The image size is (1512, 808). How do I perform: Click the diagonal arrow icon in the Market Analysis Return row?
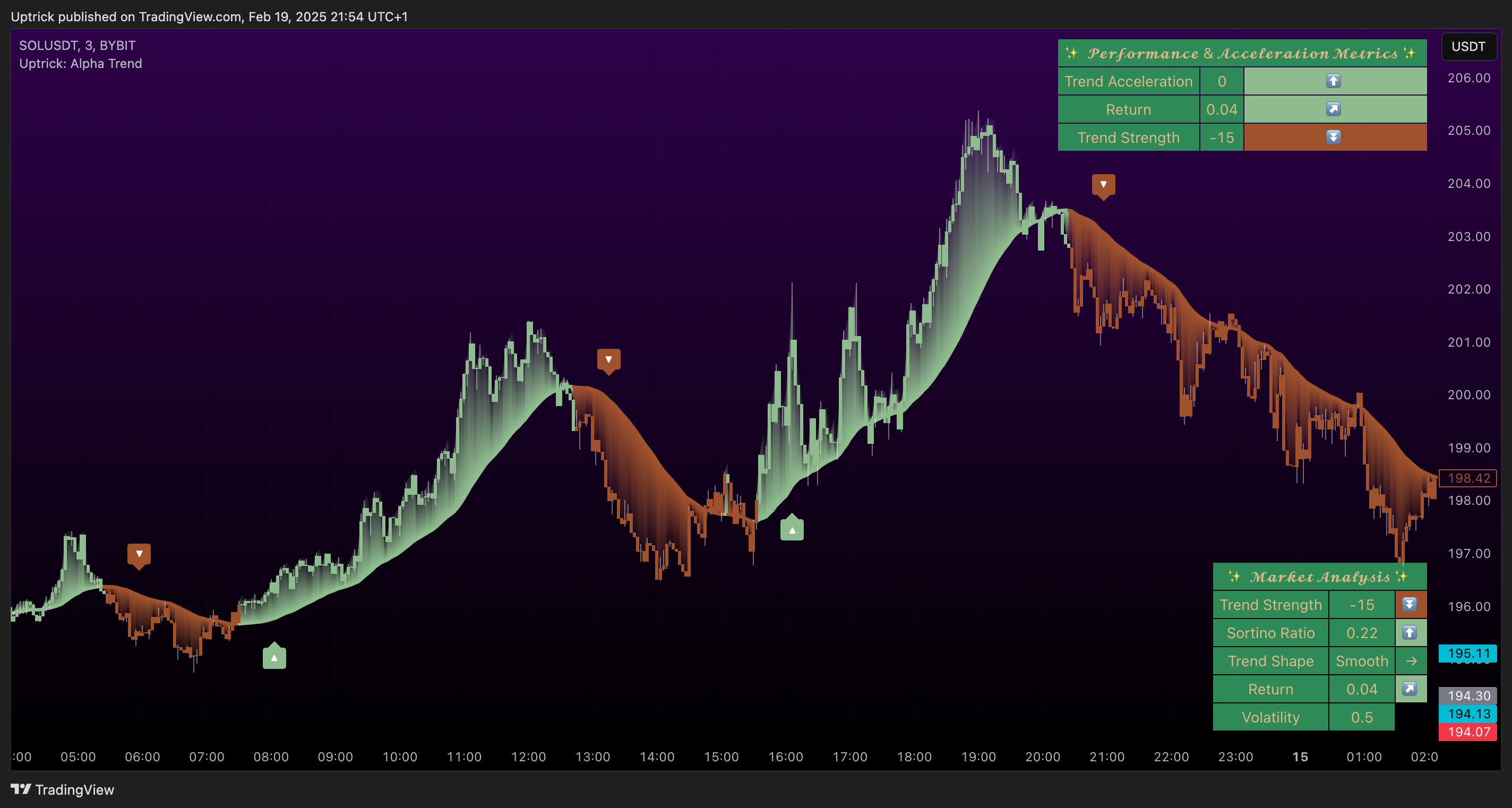point(1410,689)
